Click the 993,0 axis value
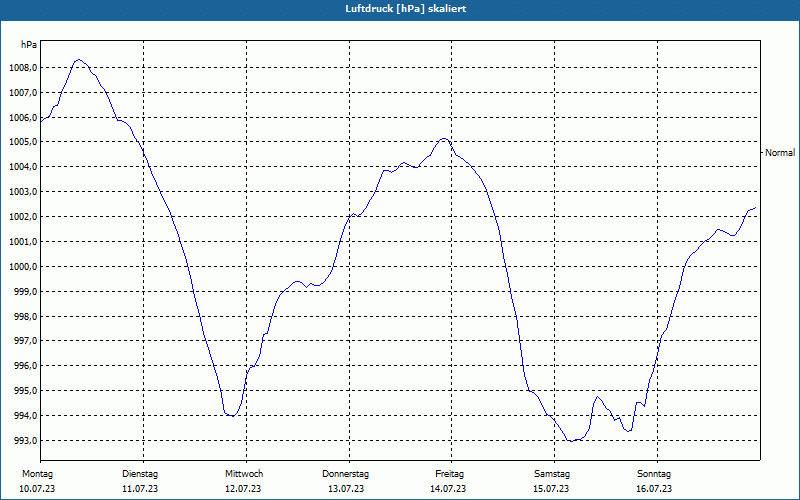 tap(25, 441)
